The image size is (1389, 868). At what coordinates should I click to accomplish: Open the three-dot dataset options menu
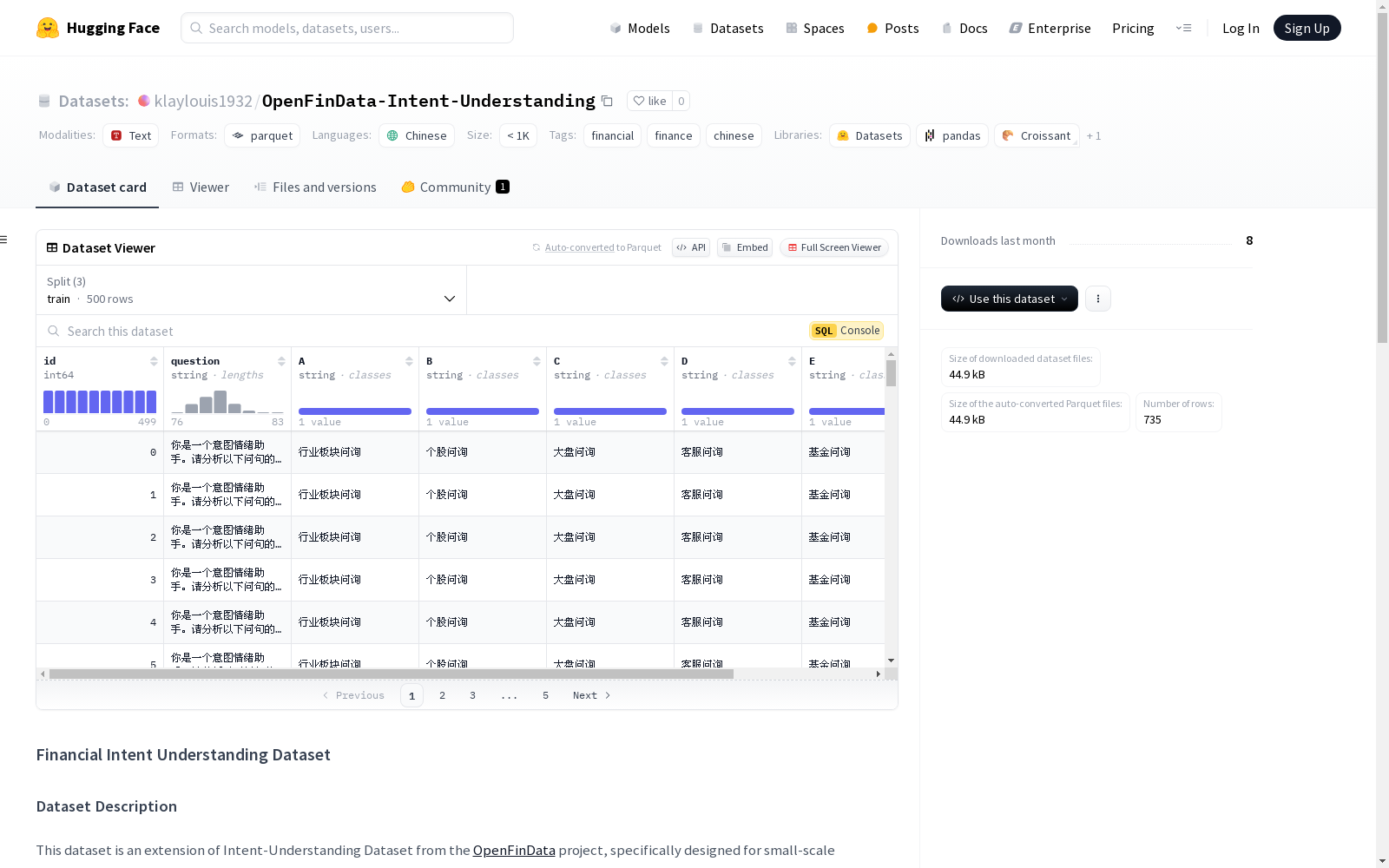pos(1098,299)
